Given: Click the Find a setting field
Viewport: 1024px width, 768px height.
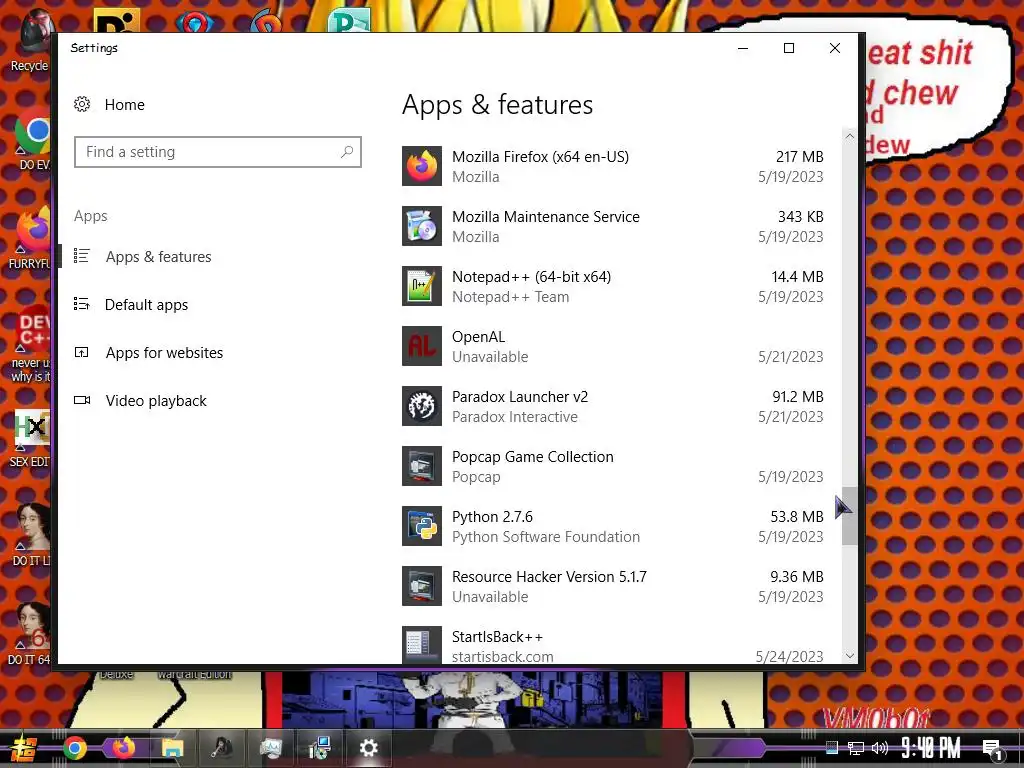Looking at the screenshot, I should [x=217, y=152].
